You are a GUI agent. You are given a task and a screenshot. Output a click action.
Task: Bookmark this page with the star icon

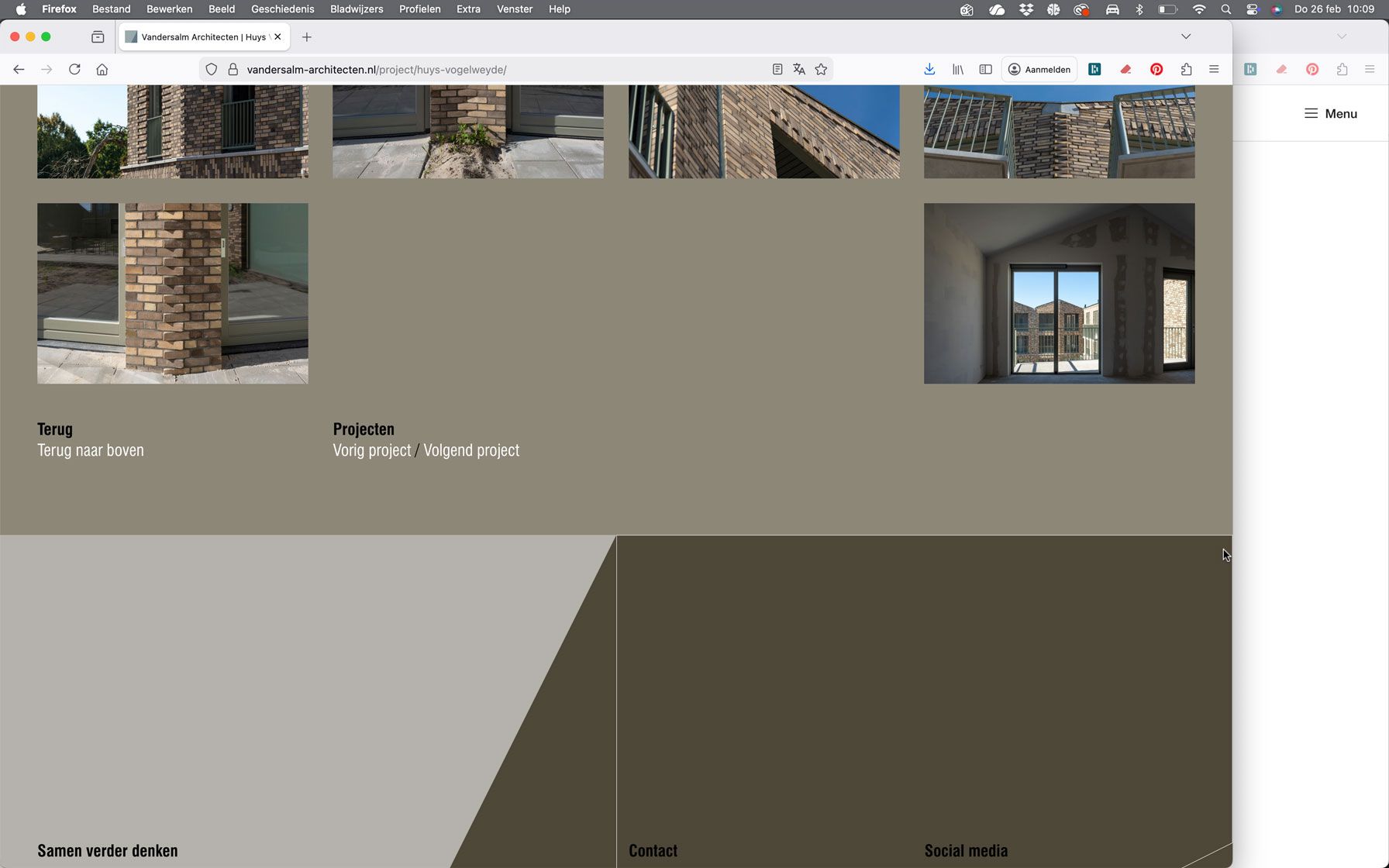821,70
